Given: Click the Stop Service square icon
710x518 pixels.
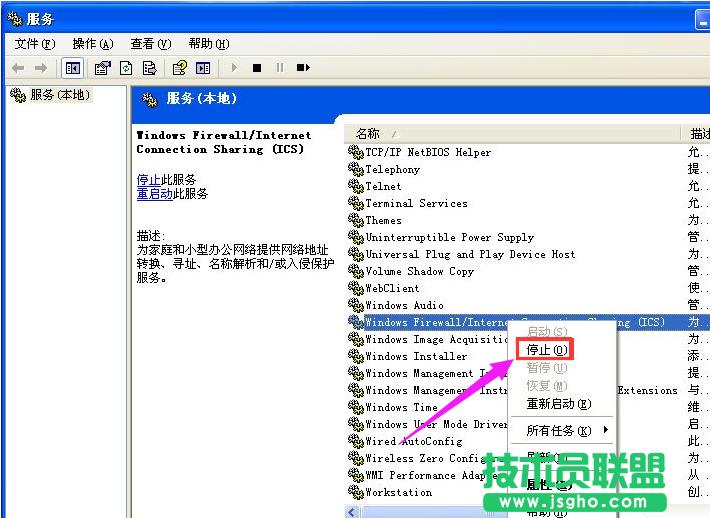Looking at the screenshot, I should 257,68.
